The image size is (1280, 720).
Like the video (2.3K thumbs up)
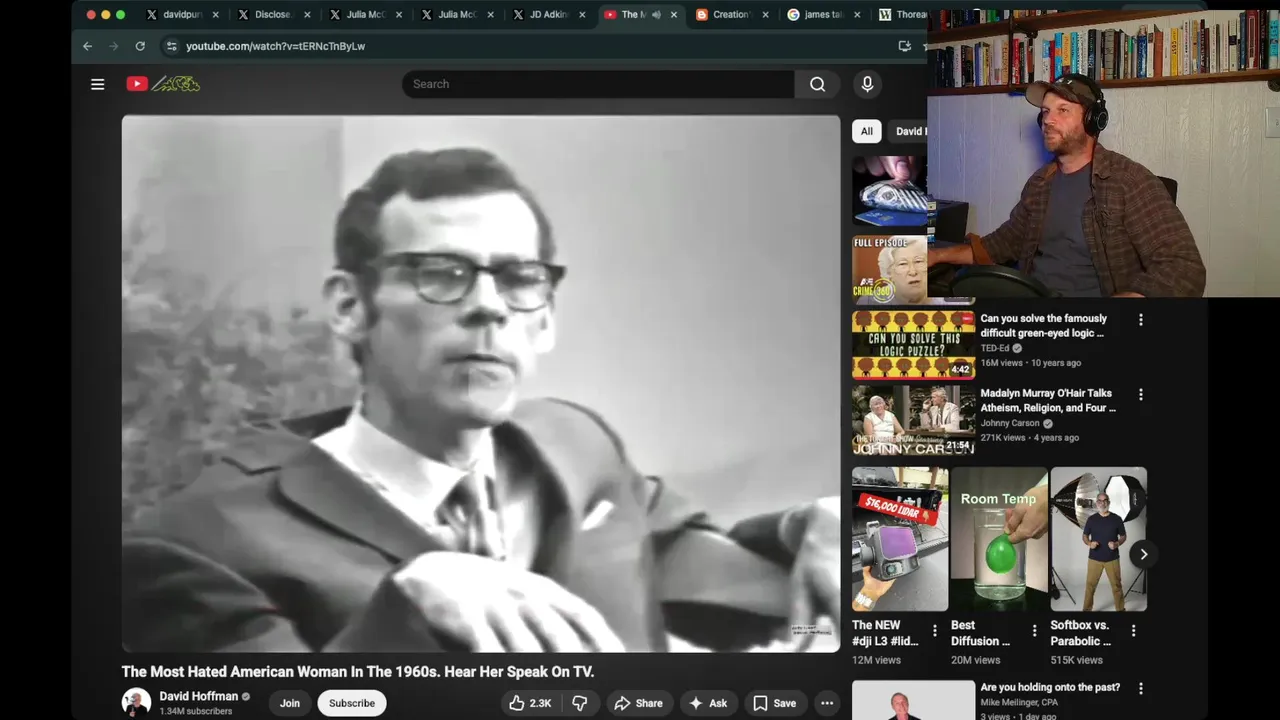(530, 703)
